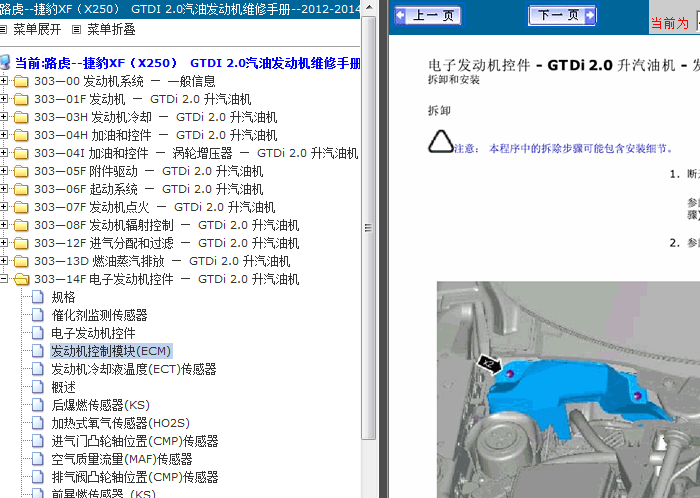Click folder icon of 303-00 发动机系统
Screen dimensions: 700x498
21,81
